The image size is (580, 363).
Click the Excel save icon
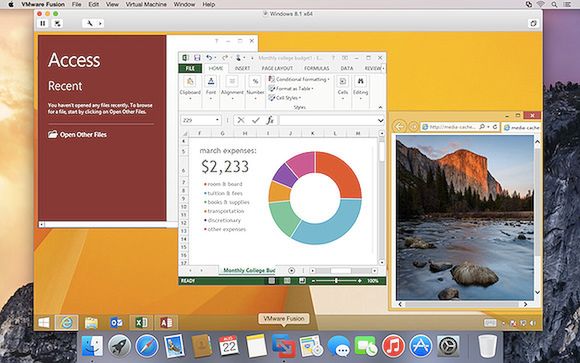pos(197,58)
